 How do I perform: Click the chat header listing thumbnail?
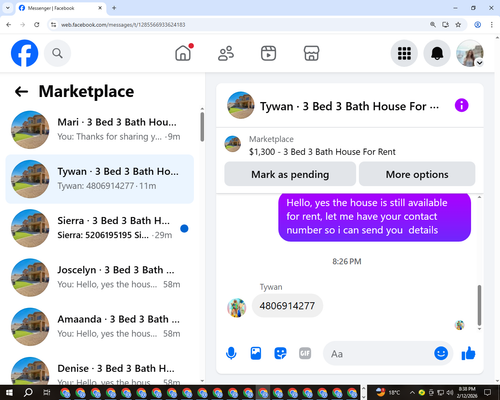[x=241, y=105]
